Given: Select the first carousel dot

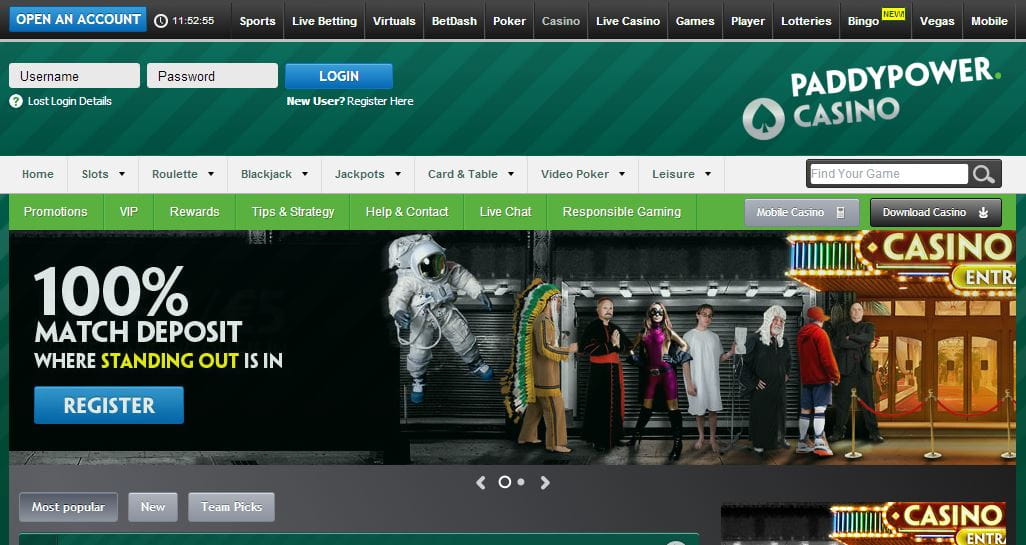Looking at the screenshot, I should pos(504,482).
